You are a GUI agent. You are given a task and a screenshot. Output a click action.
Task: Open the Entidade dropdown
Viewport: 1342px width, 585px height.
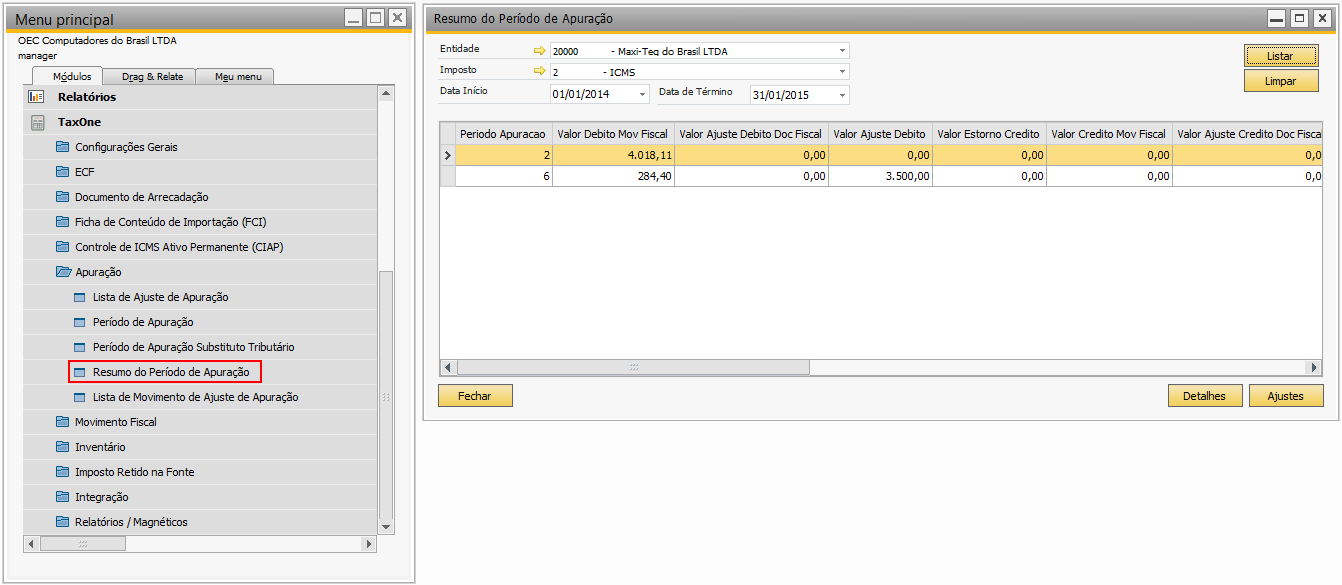(x=842, y=50)
